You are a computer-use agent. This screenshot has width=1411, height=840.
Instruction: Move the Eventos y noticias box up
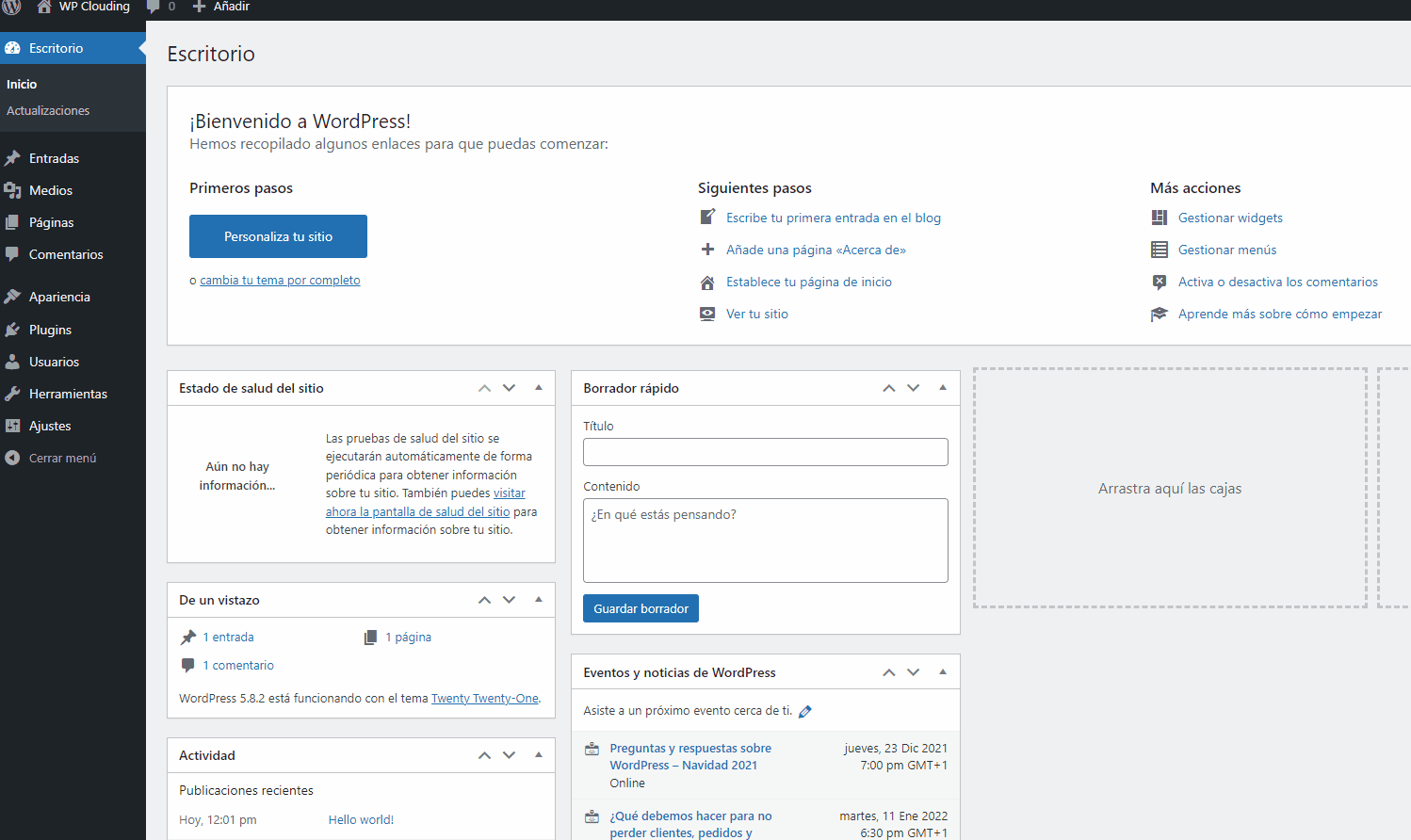888,672
